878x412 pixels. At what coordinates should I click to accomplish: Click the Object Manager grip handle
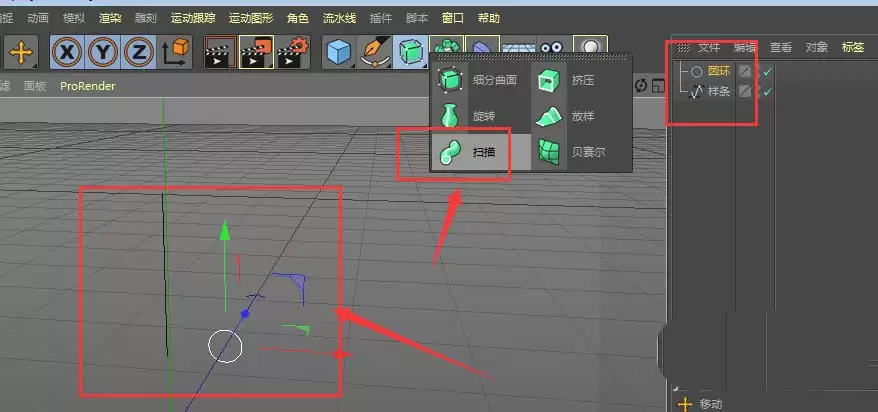point(683,48)
